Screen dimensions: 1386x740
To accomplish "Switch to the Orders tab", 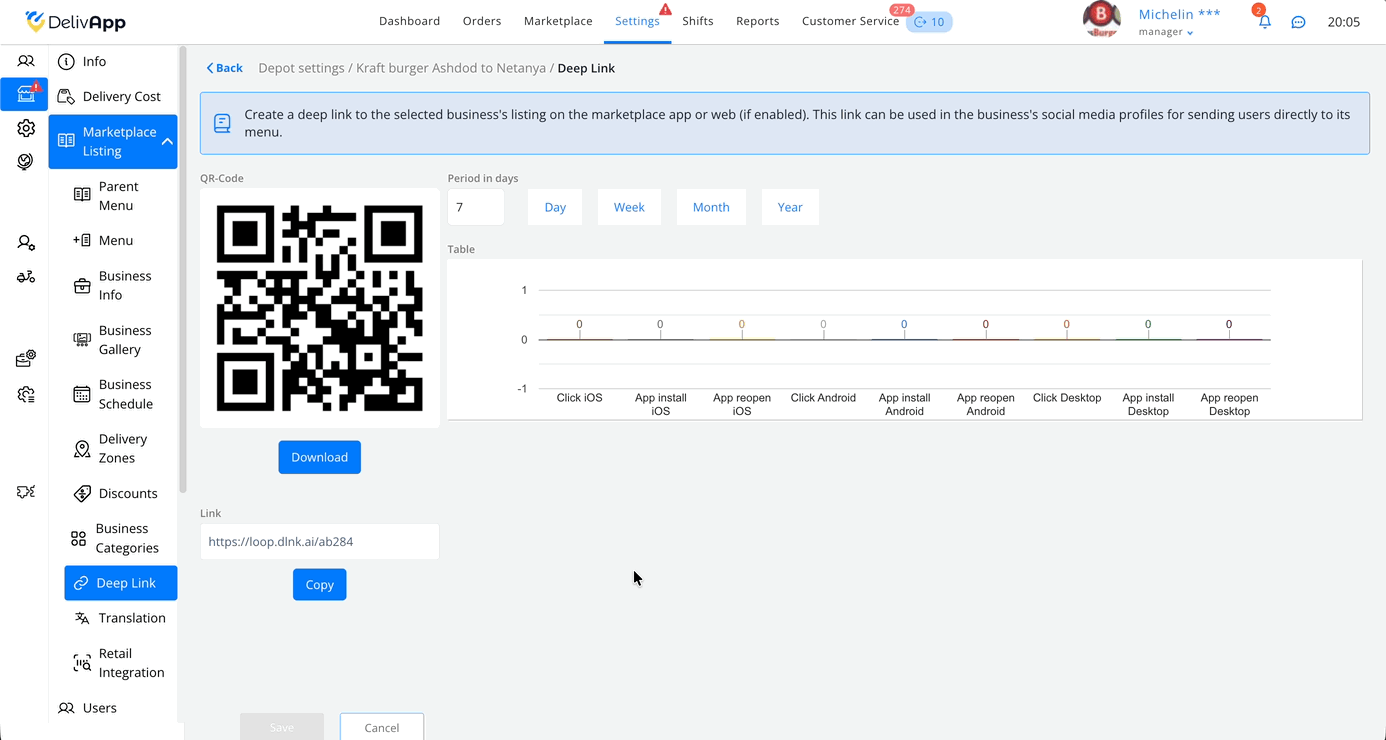I will 482,21.
